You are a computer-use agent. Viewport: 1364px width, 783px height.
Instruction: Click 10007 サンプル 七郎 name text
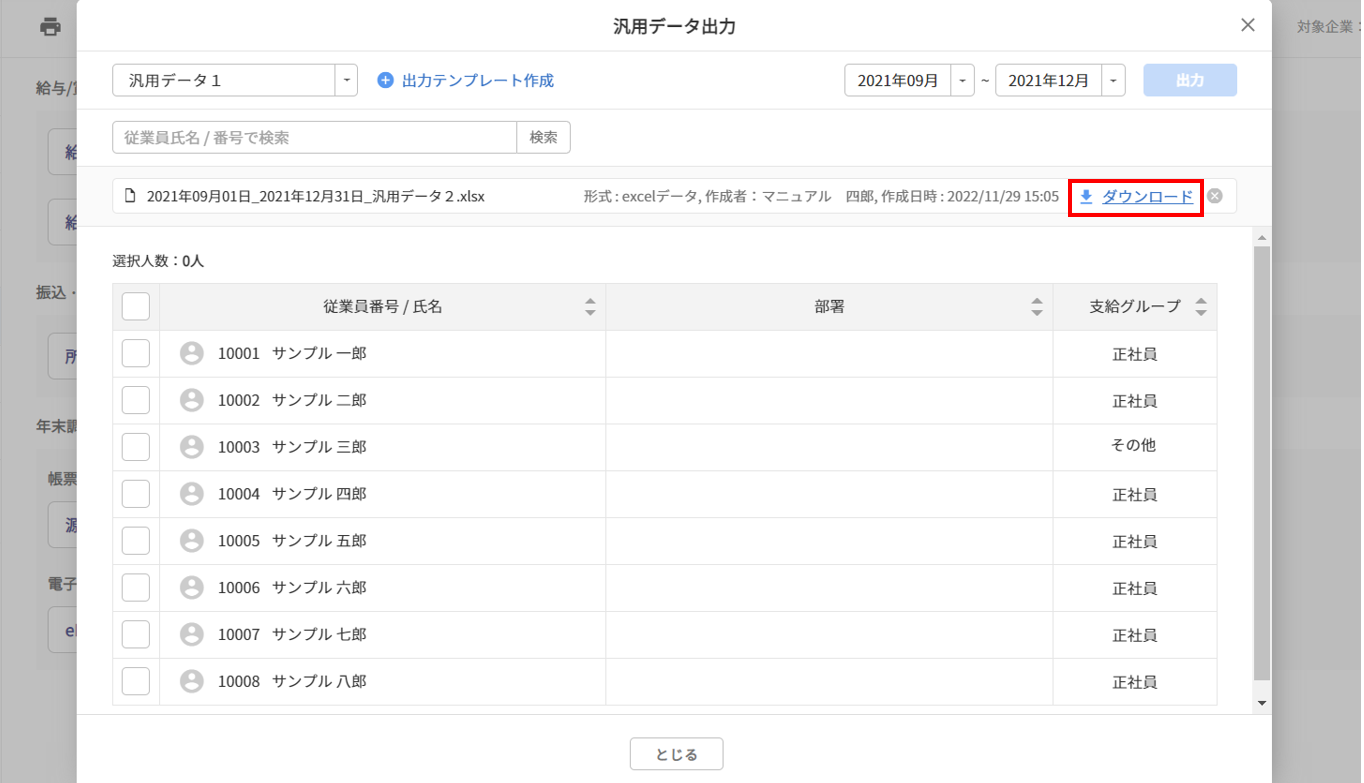pyautogui.click(x=292, y=634)
